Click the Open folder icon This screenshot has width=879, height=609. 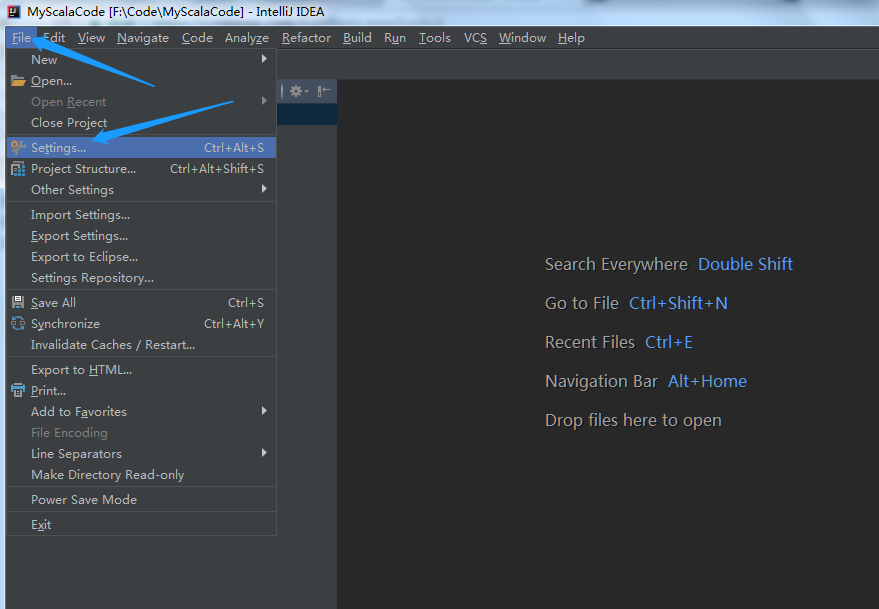click(18, 81)
